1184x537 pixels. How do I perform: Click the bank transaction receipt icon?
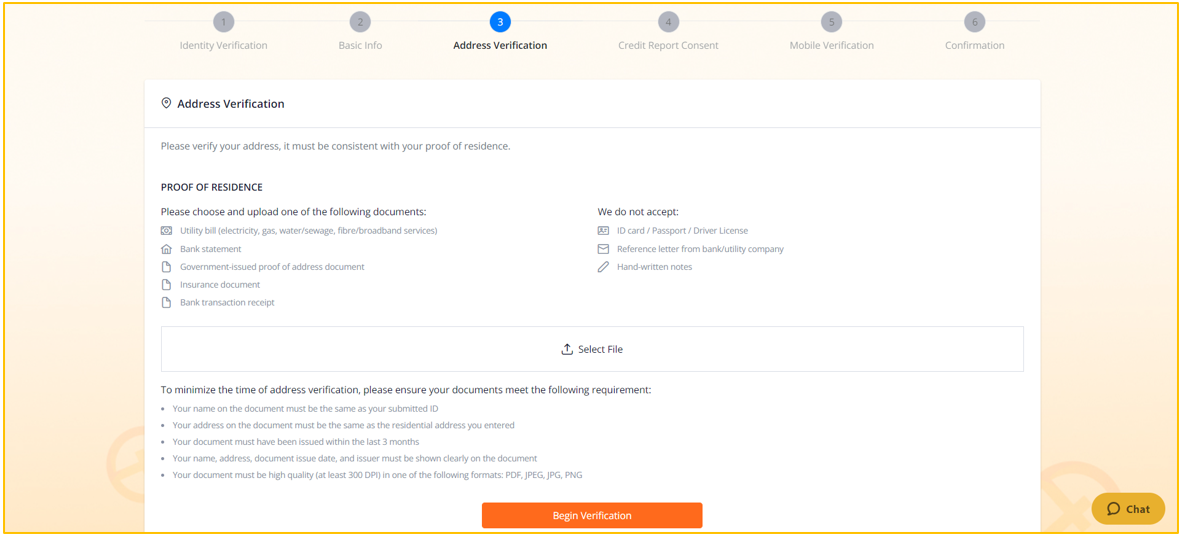(167, 303)
